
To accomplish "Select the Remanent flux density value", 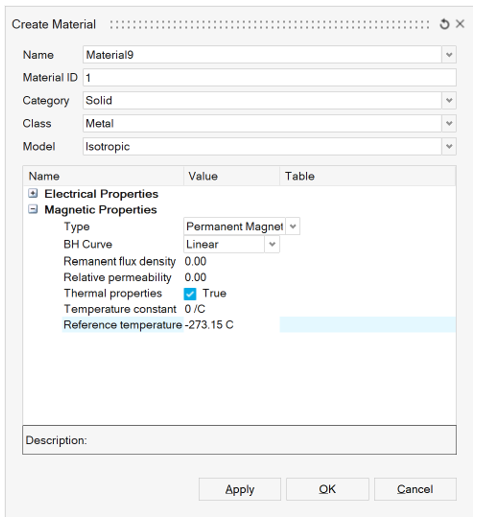I will click(195, 261).
